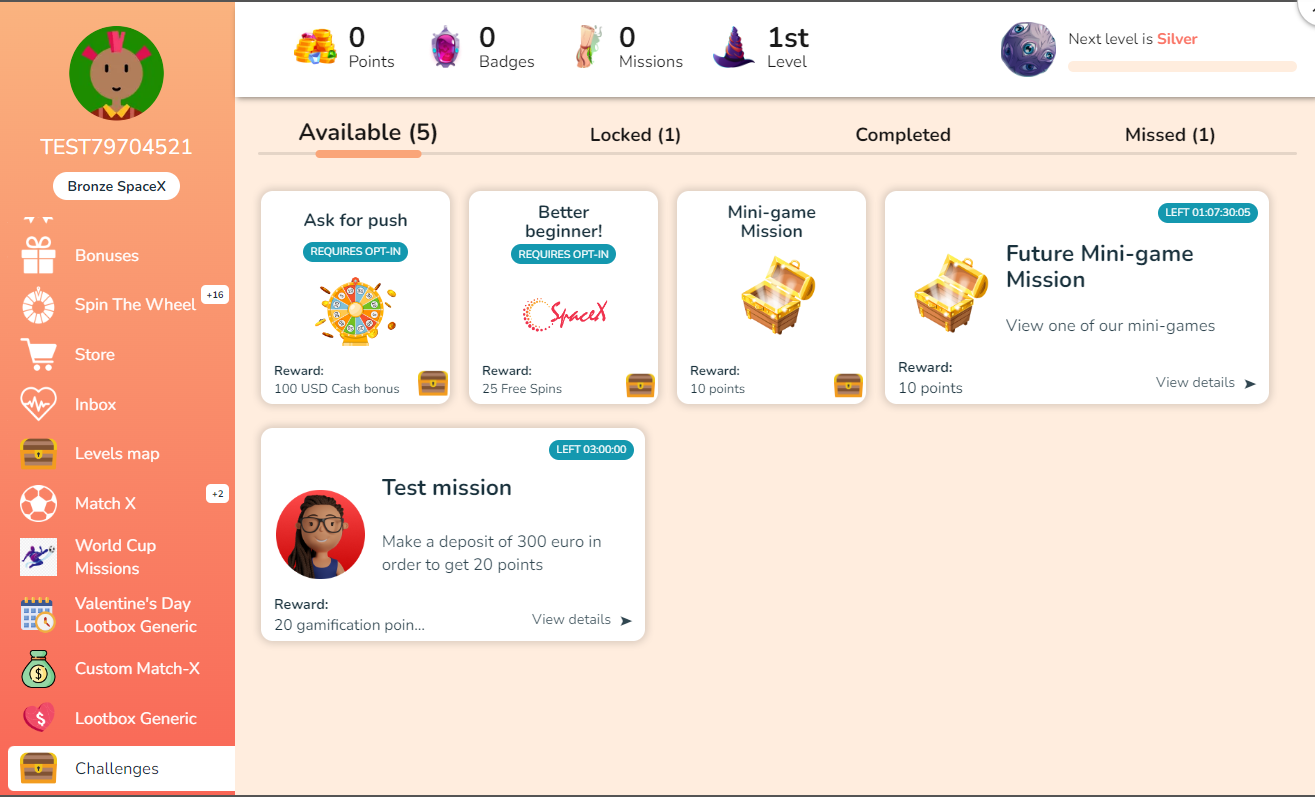View details of Future Mini-game Mission

[x=1205, y=383]
